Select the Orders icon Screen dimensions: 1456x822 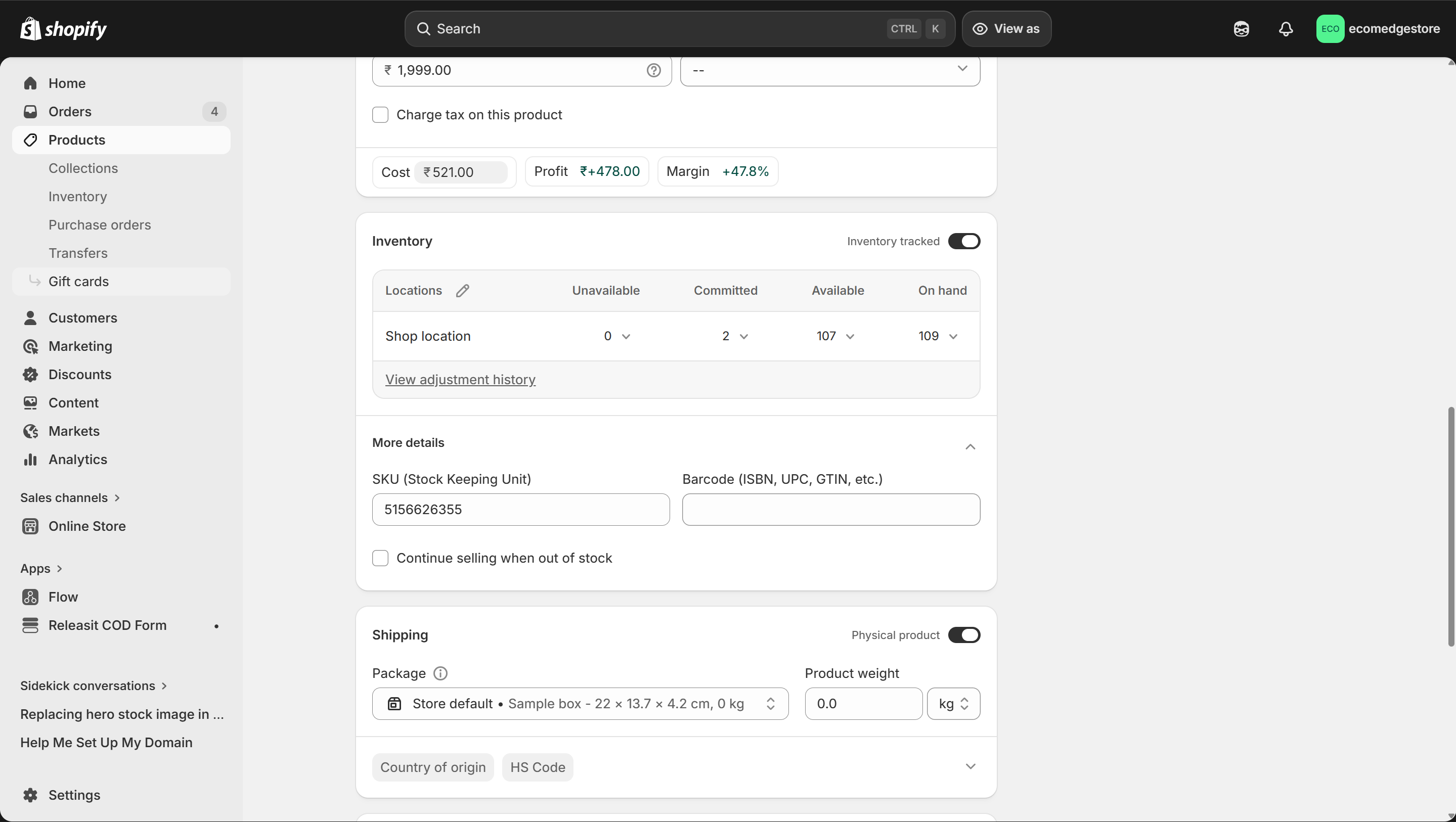tap(30, 111)
